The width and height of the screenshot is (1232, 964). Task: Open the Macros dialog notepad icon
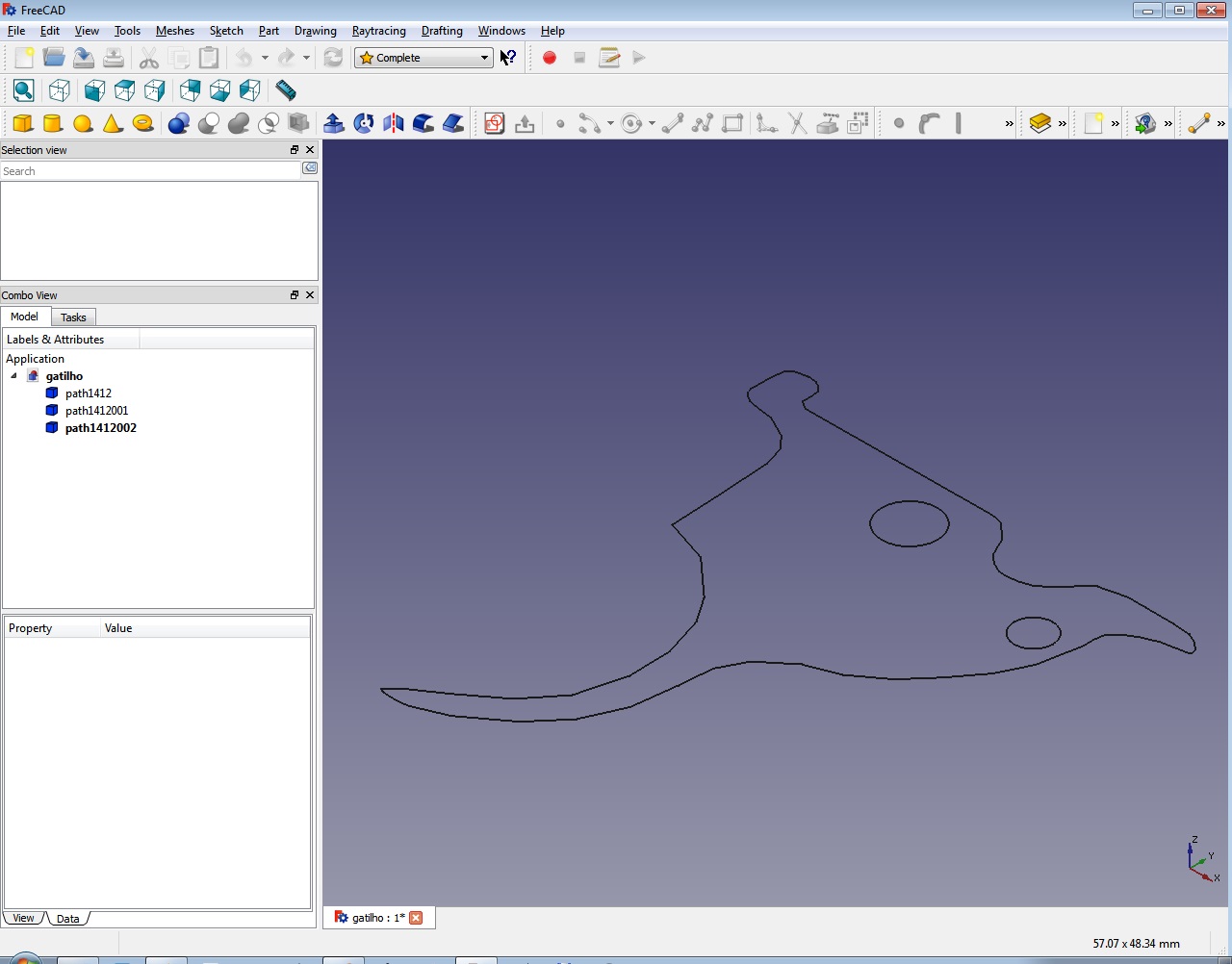609,58
